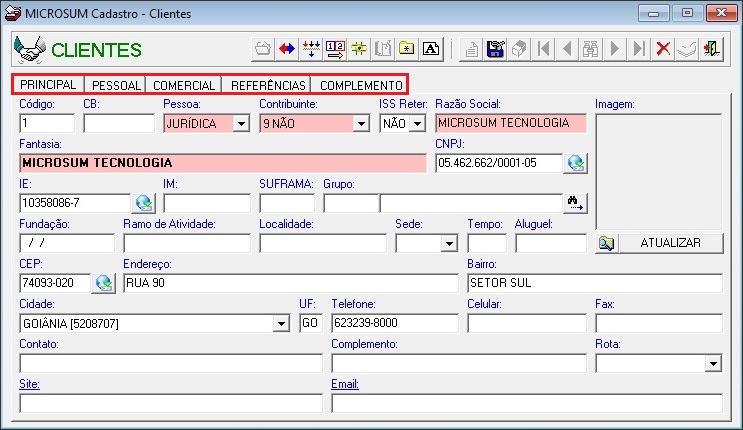
Task: Click the Fantasia field
Action: click(x=223, y=163)
